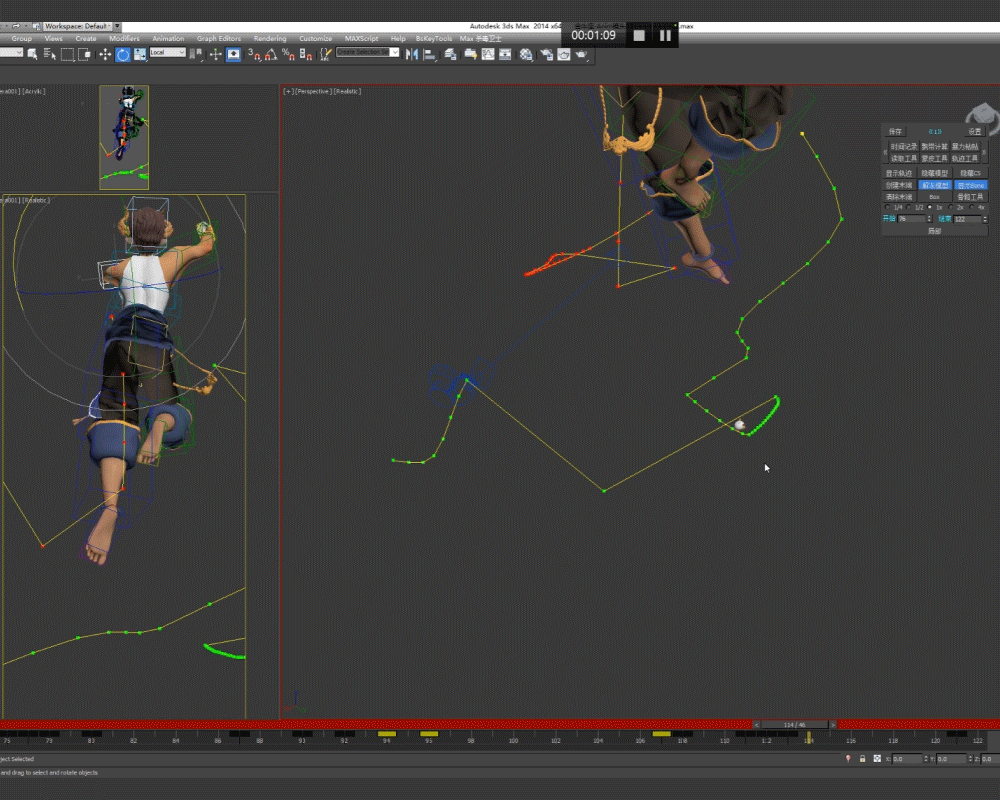This screenshot has width=1000, height=800.
Task: Open the Views menu
Action: 54,39
